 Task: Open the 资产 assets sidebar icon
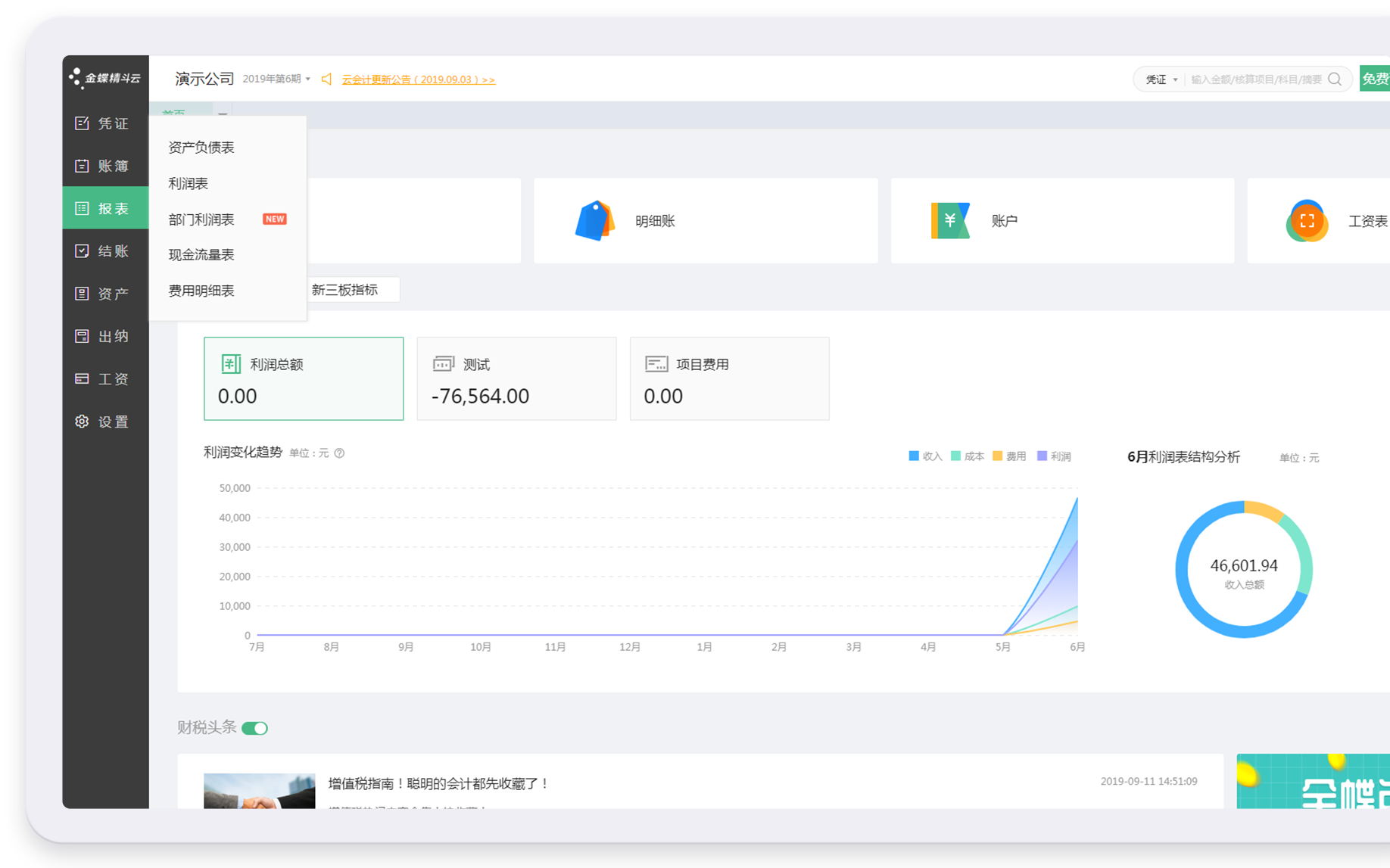(x=82, y=294)
